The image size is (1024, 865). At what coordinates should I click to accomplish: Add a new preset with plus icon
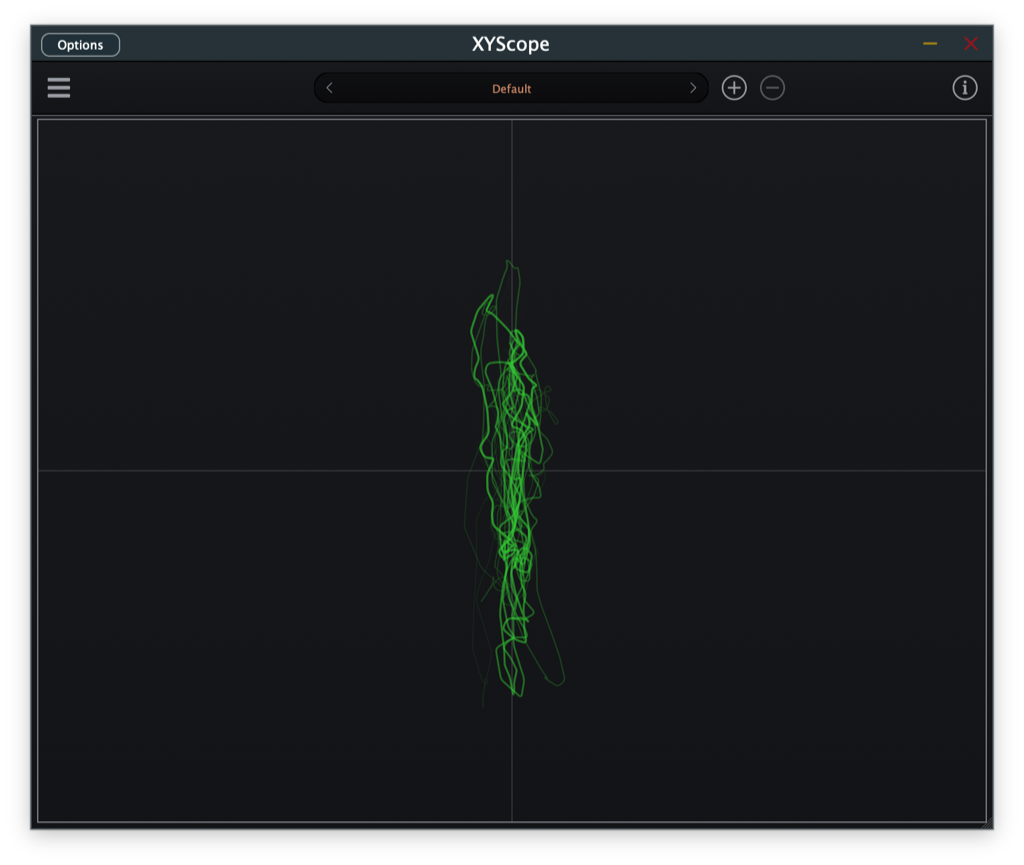(734, 88)
